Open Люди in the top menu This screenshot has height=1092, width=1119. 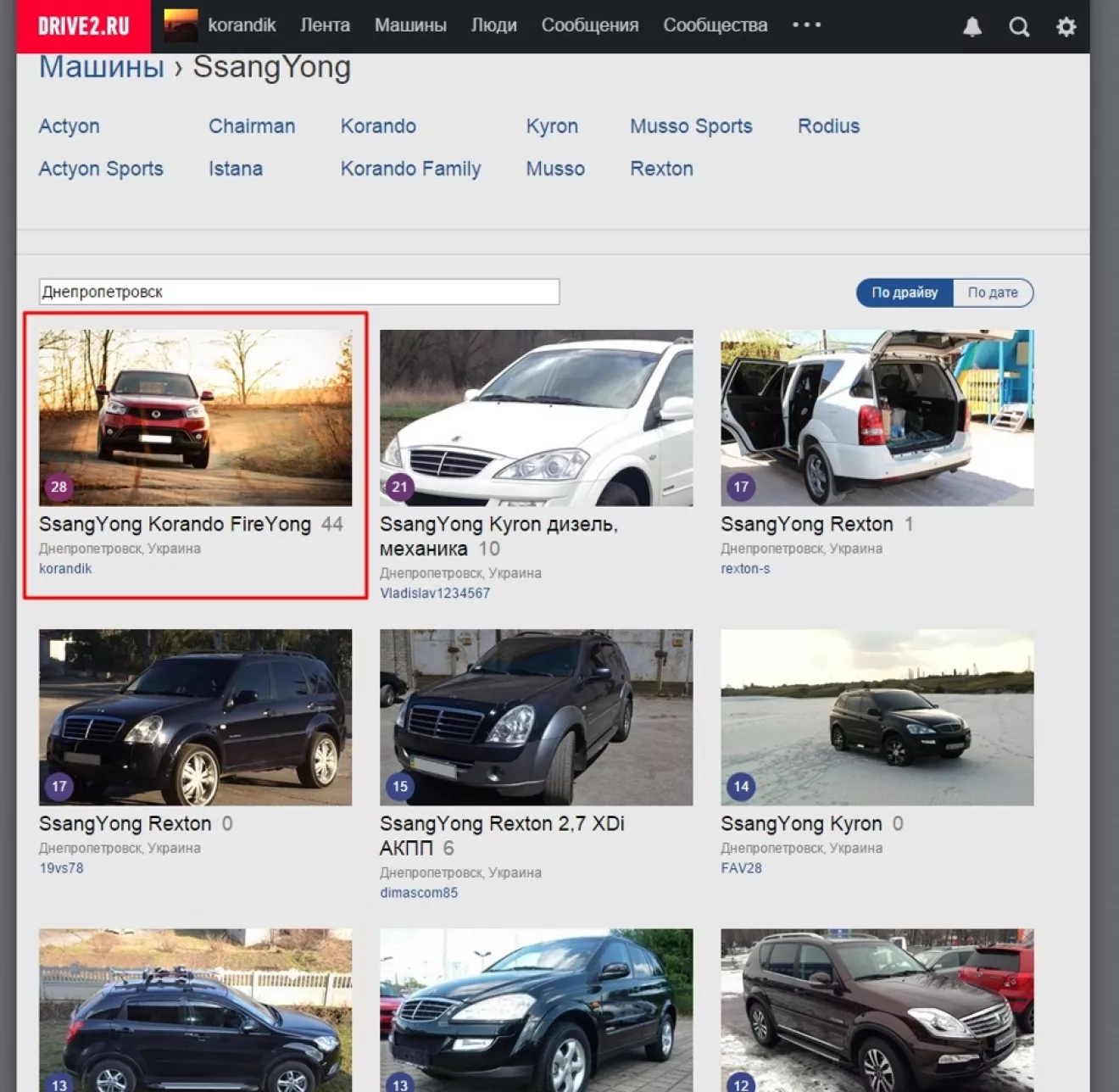click(x=493, y=25)
